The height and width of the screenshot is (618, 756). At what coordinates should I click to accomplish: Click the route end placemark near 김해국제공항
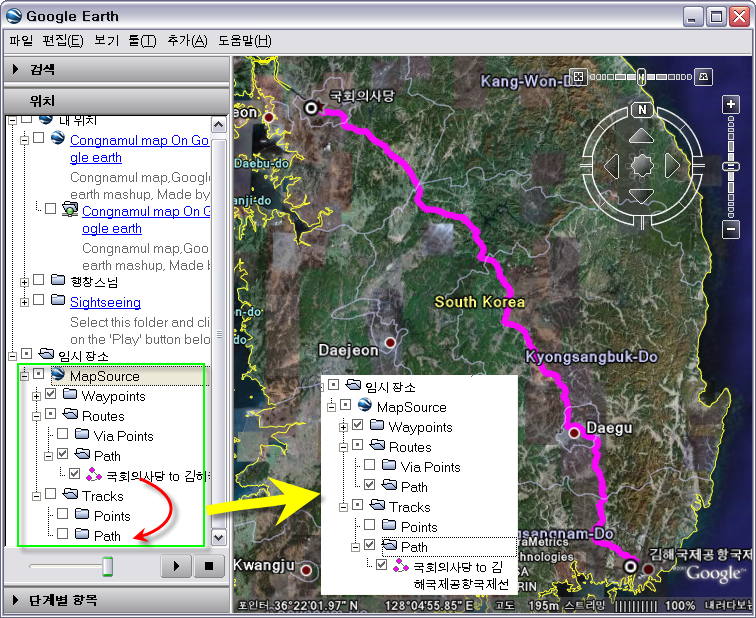click(x=630, y=566)
